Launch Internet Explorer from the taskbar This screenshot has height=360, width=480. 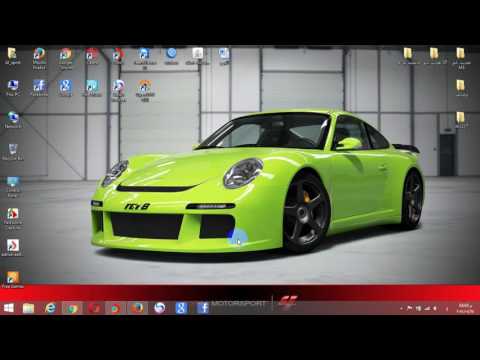[x=50, y=308]
